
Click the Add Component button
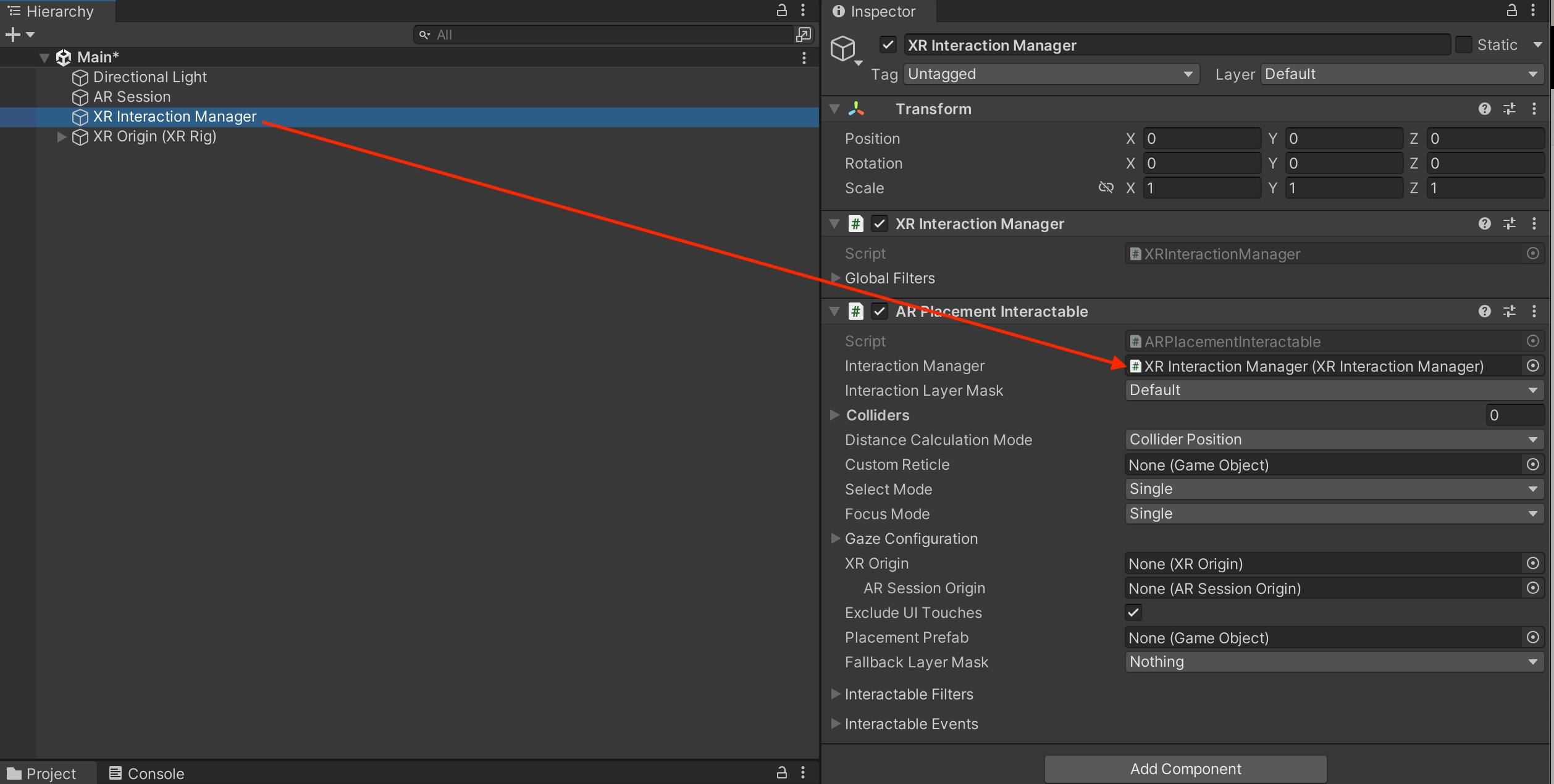click(x=1185, y=769)
